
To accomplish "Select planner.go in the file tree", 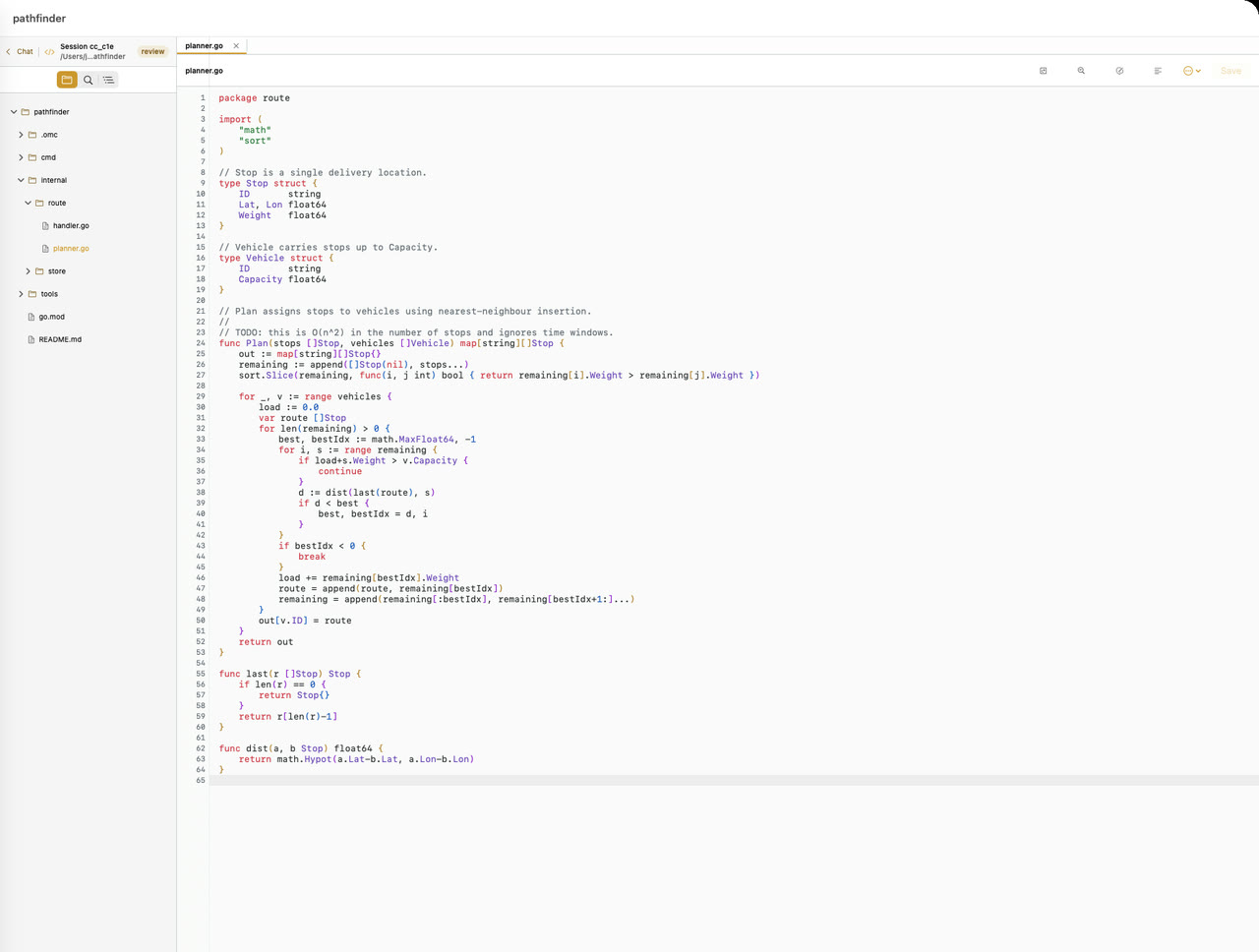I will 71,249.
